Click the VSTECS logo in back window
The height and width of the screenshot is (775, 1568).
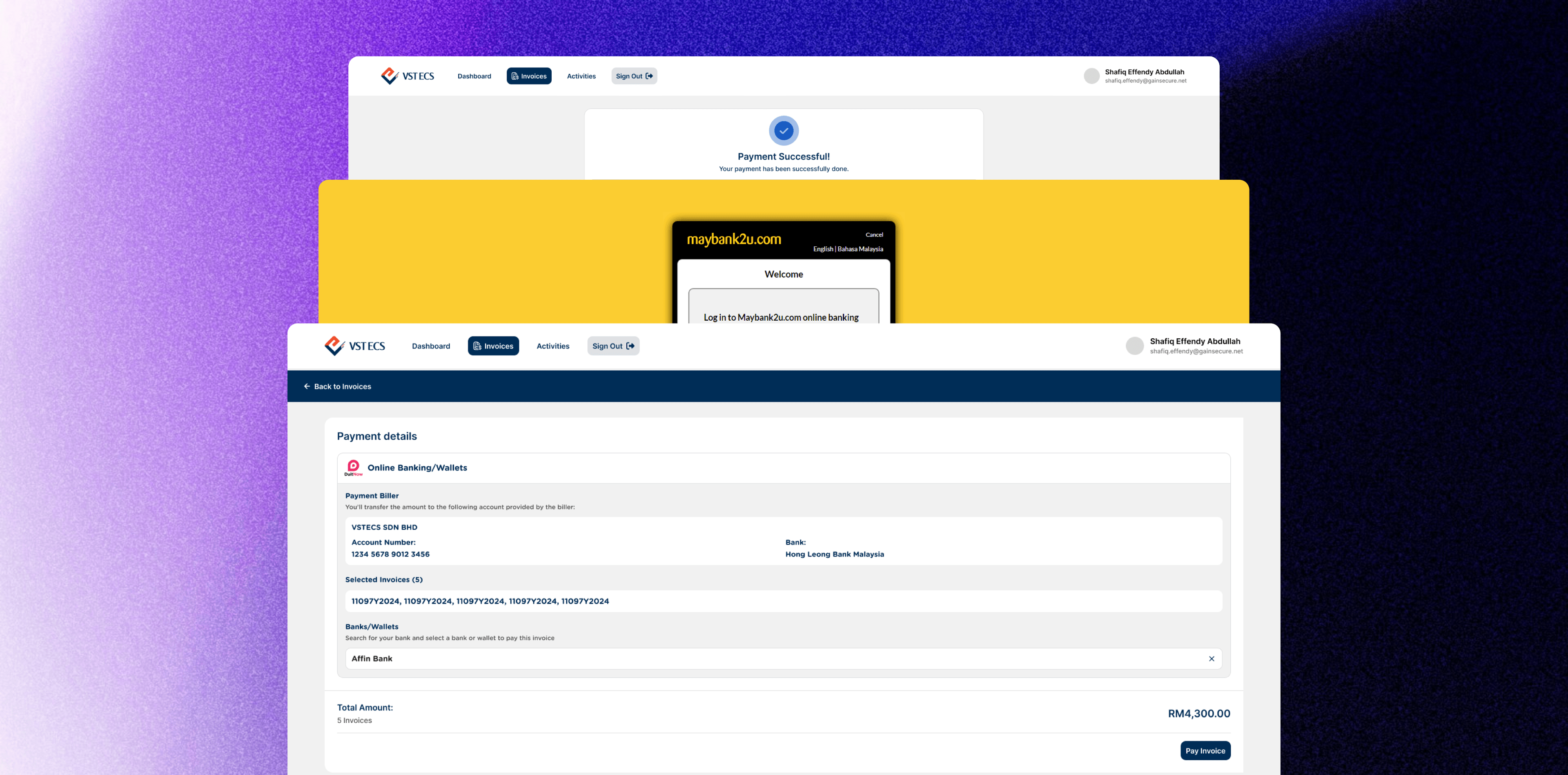pyautogui.click(x=407, y=76)
